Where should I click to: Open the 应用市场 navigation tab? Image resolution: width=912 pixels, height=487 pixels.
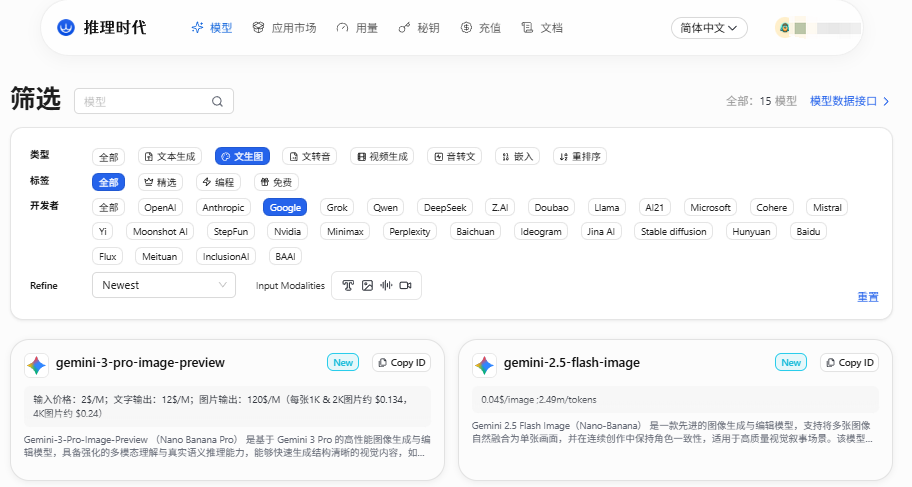284,28
